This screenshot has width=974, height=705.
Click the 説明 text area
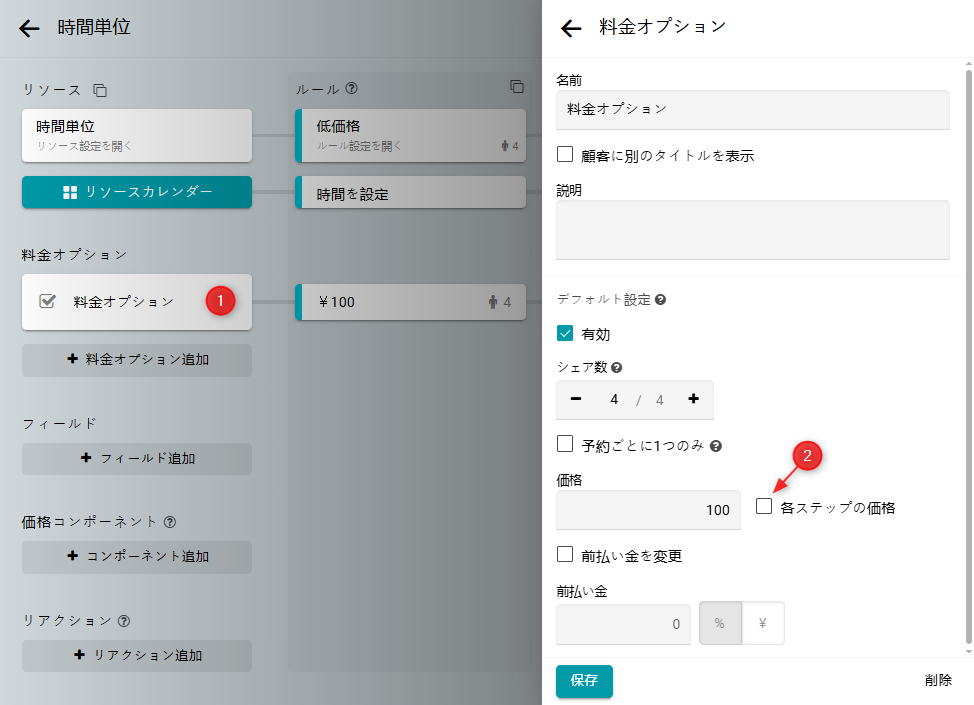(753, 230)
